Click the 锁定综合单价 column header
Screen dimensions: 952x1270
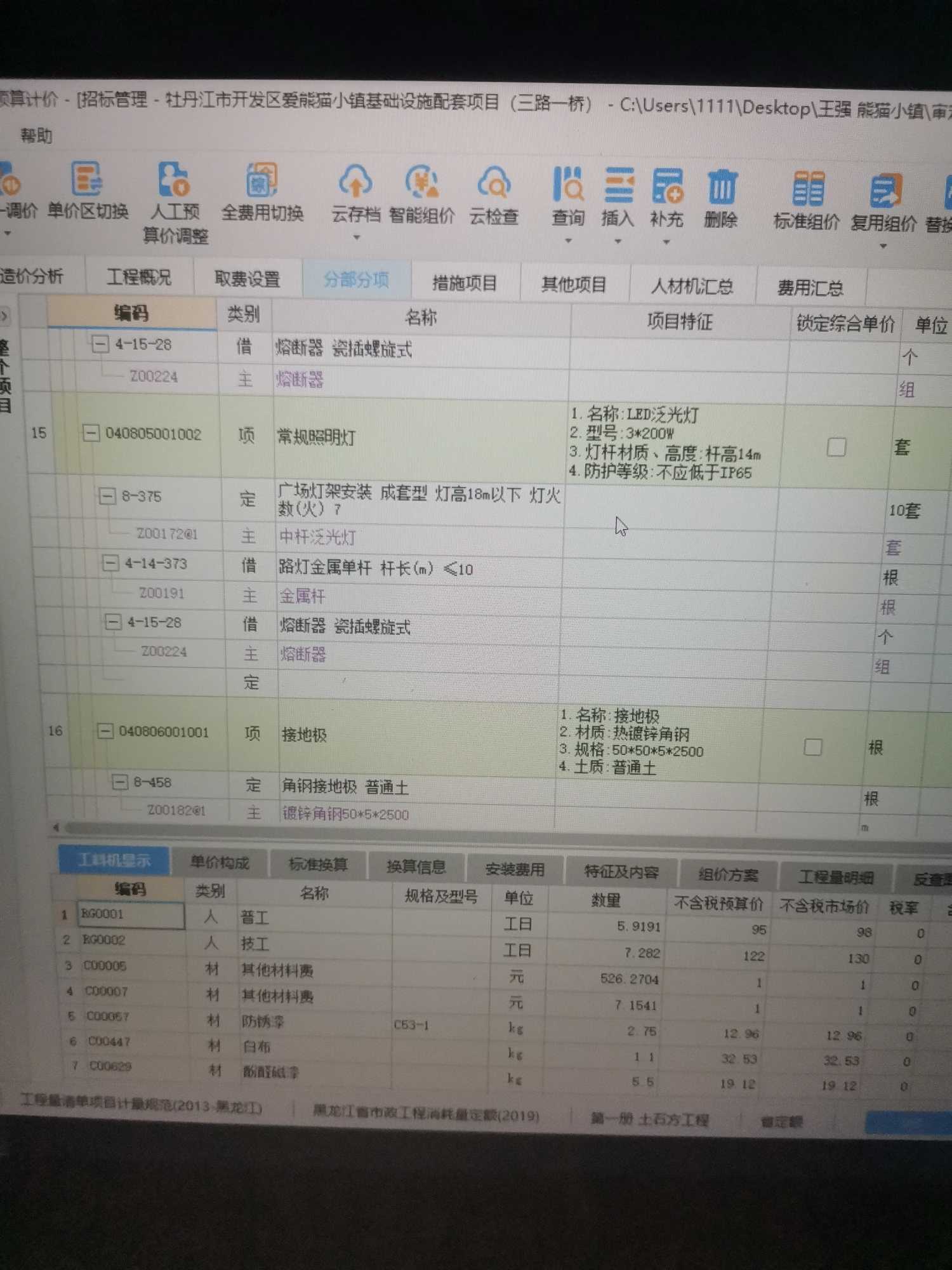pyautogui.click(x=845, y=324)
